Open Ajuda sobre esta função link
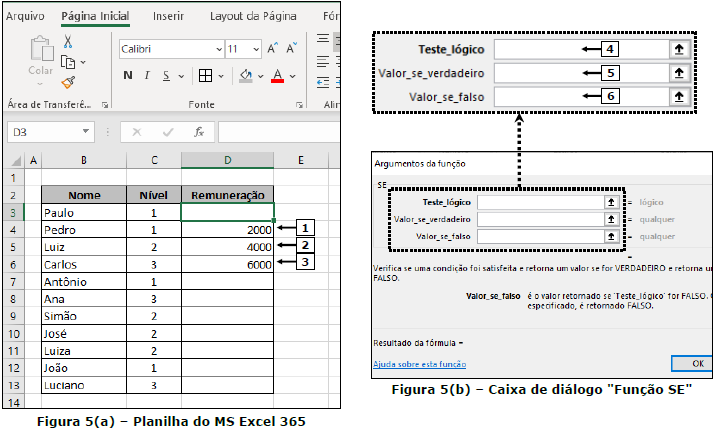 pyautogui.click(x=420, y=364)
